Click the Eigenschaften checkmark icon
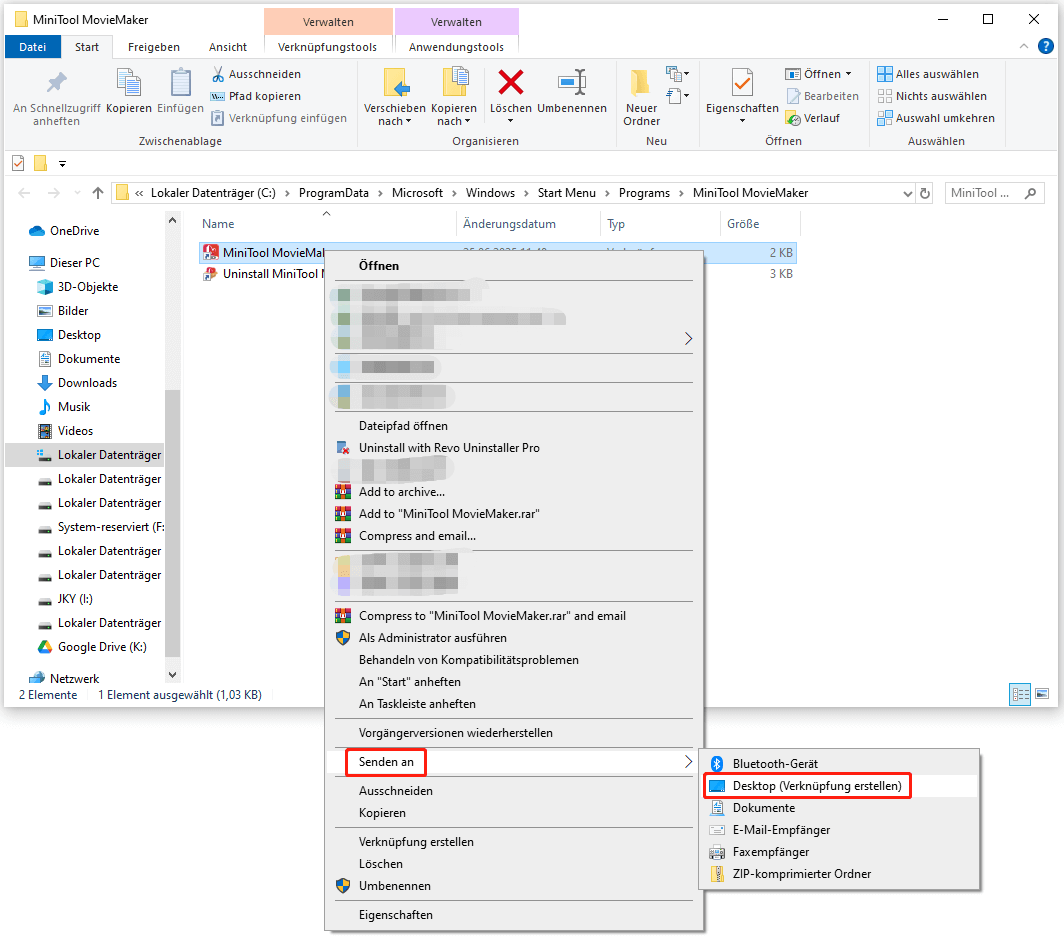 pyautogui.click(x=742, y=82)
